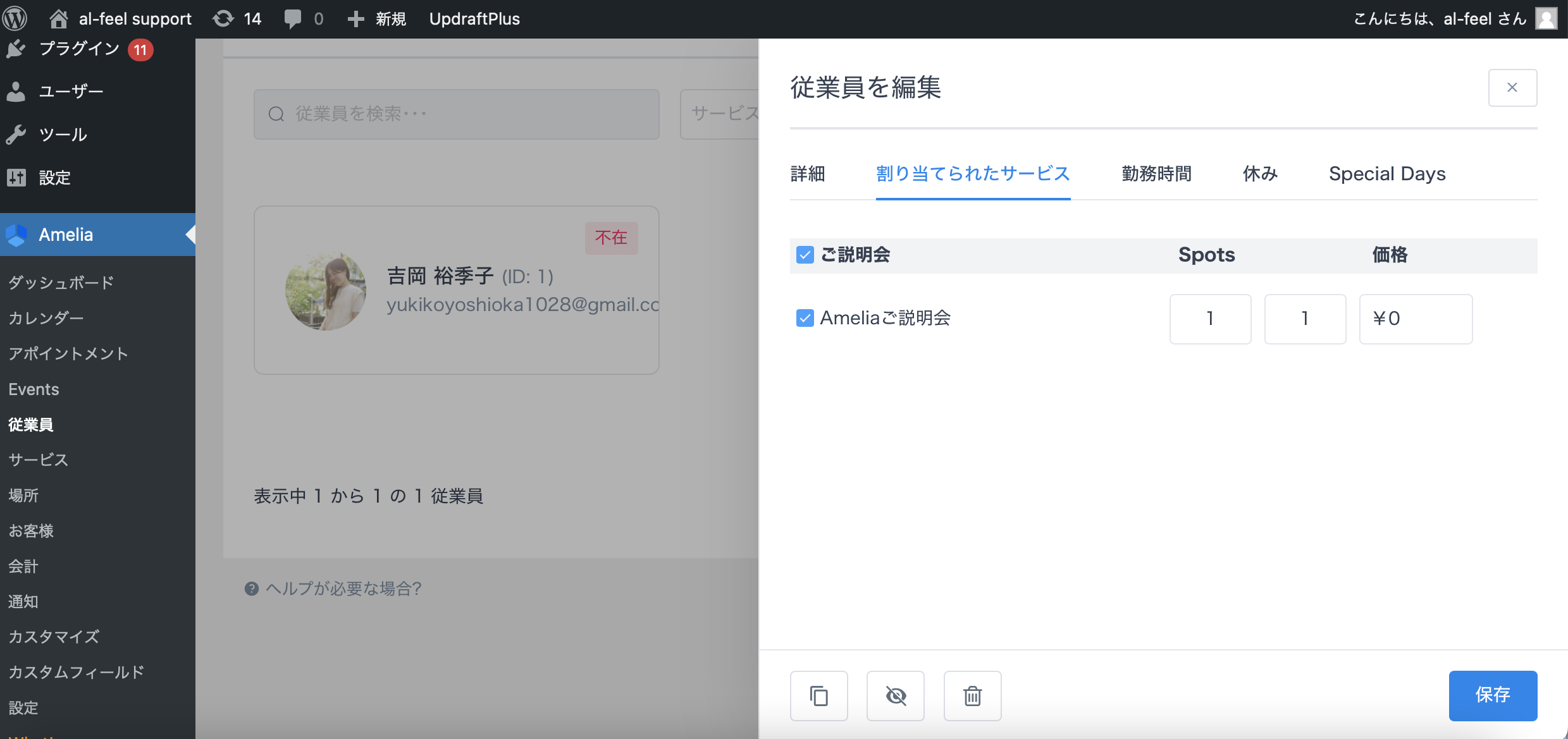Click the duplicate employee copy icon
This screenshot has height=739, width=1568.
click(x=818, y=696)
